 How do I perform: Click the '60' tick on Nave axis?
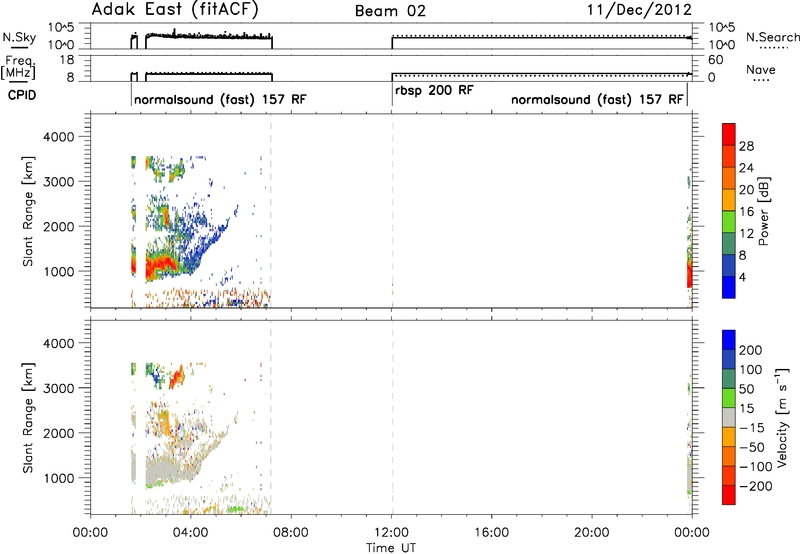point(715,60)
